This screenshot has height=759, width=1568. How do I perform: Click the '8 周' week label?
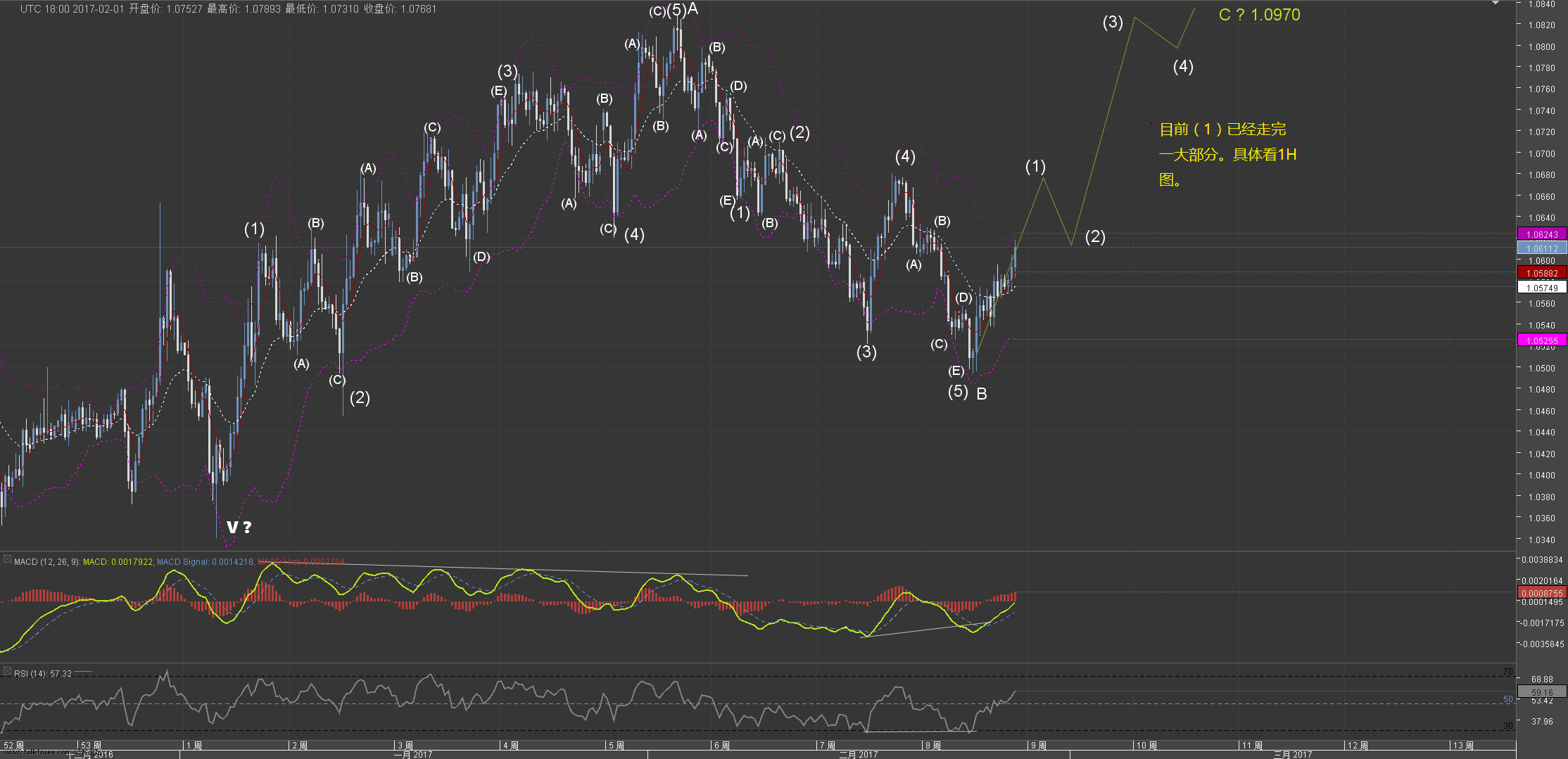point(933,746)
